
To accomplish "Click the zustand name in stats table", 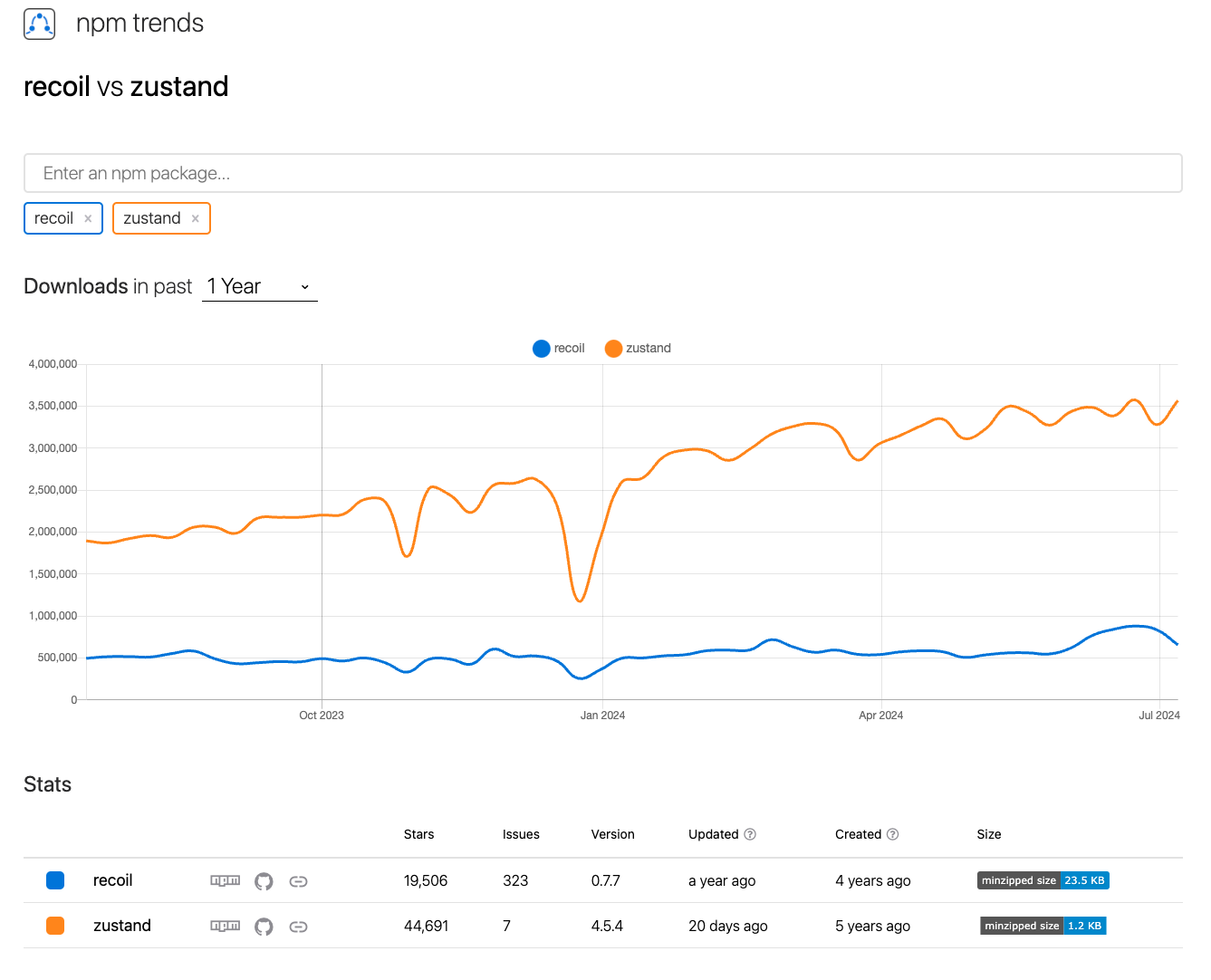I will click(x=122, y=926).
